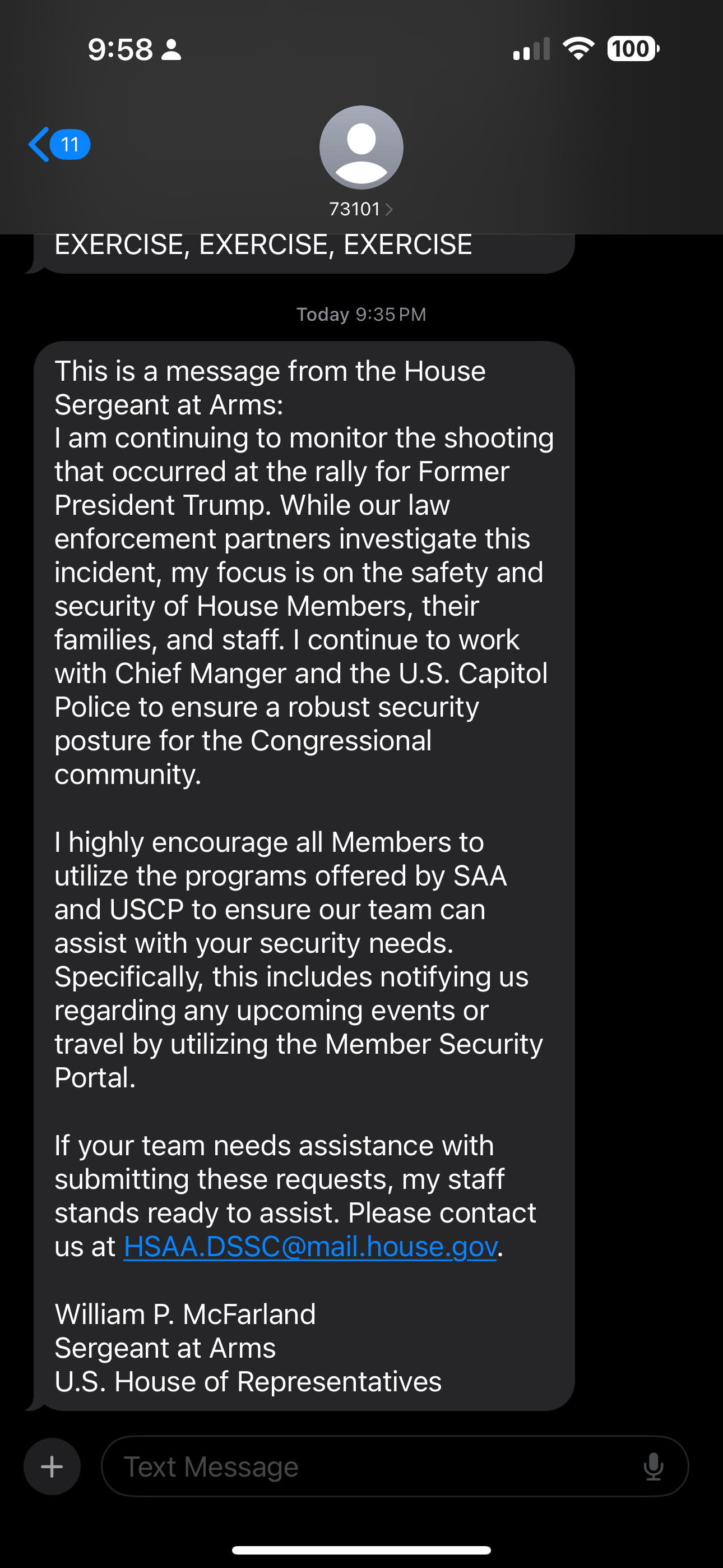Select the EXERCISE, EXERCISE, EXERCISE message bubble

click(x=263, y=246)
